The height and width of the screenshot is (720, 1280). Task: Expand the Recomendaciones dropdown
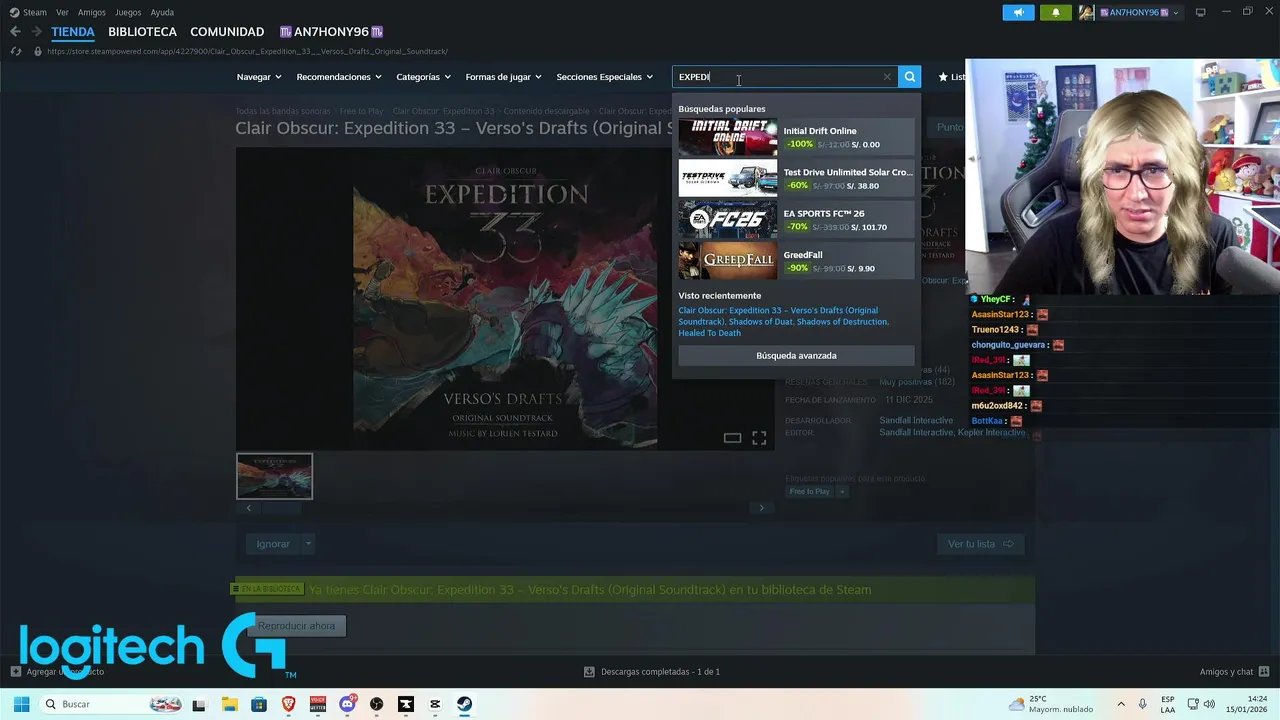click(x=339, y=77)
